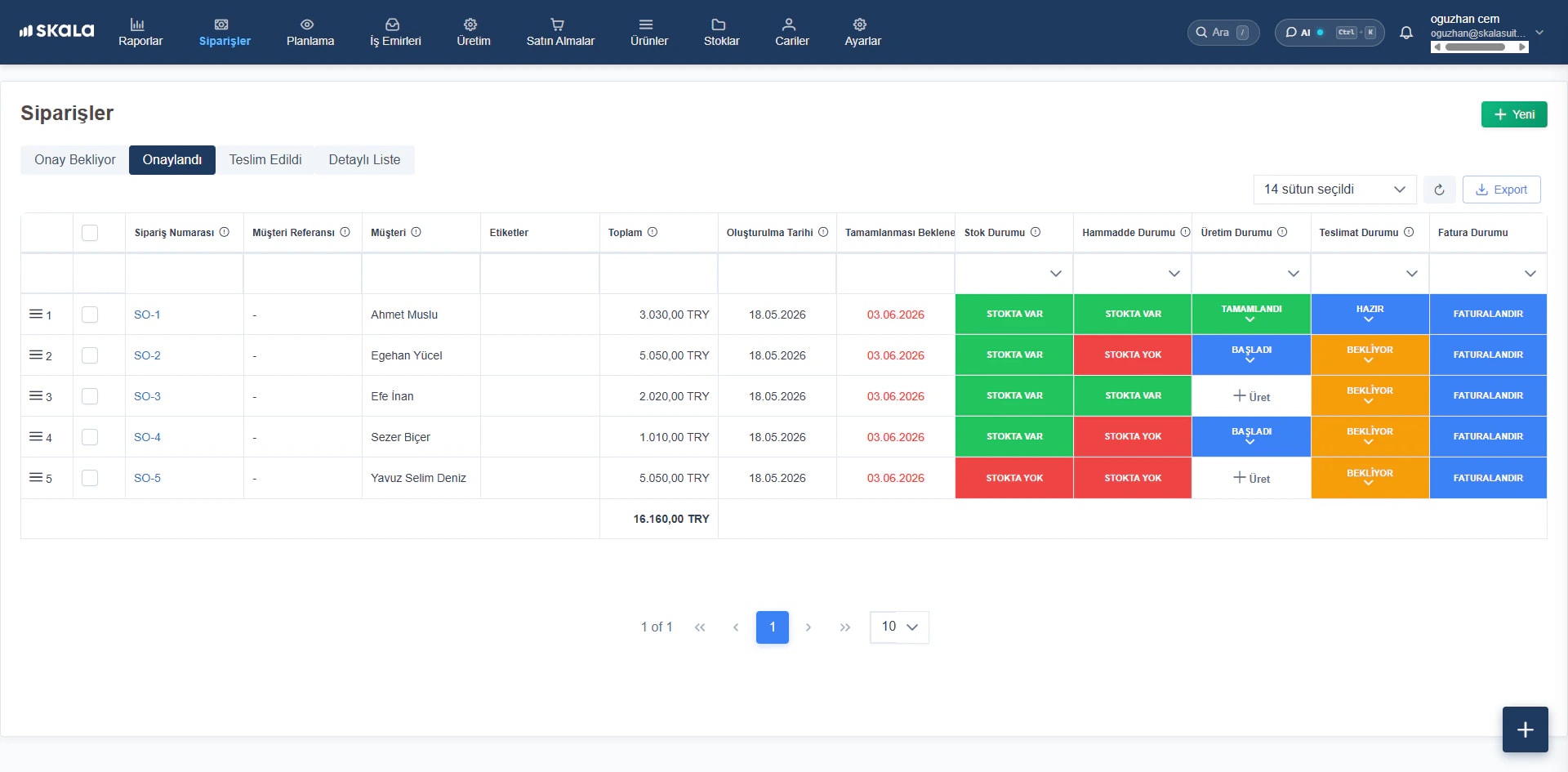Viewport: 1568px width, 772px height.
Task: Open the 14 sütun seçildi dropdown
Action: (x=1334, y=190)
